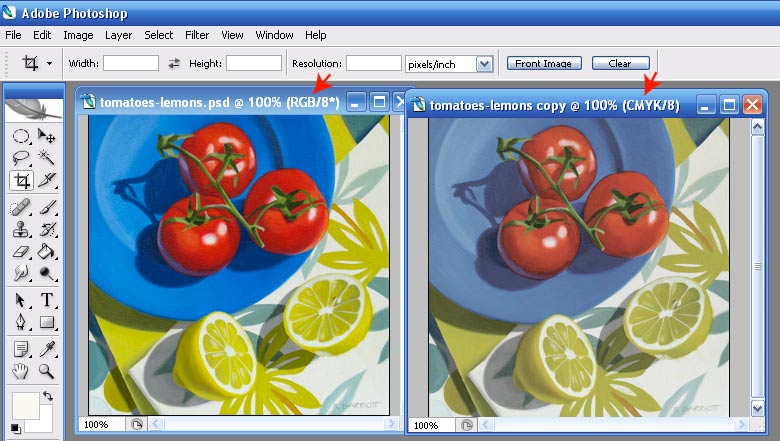The width and height of the screenshot is (780, 441).
Task: Open the Layer menu
Action: [118, 35]
